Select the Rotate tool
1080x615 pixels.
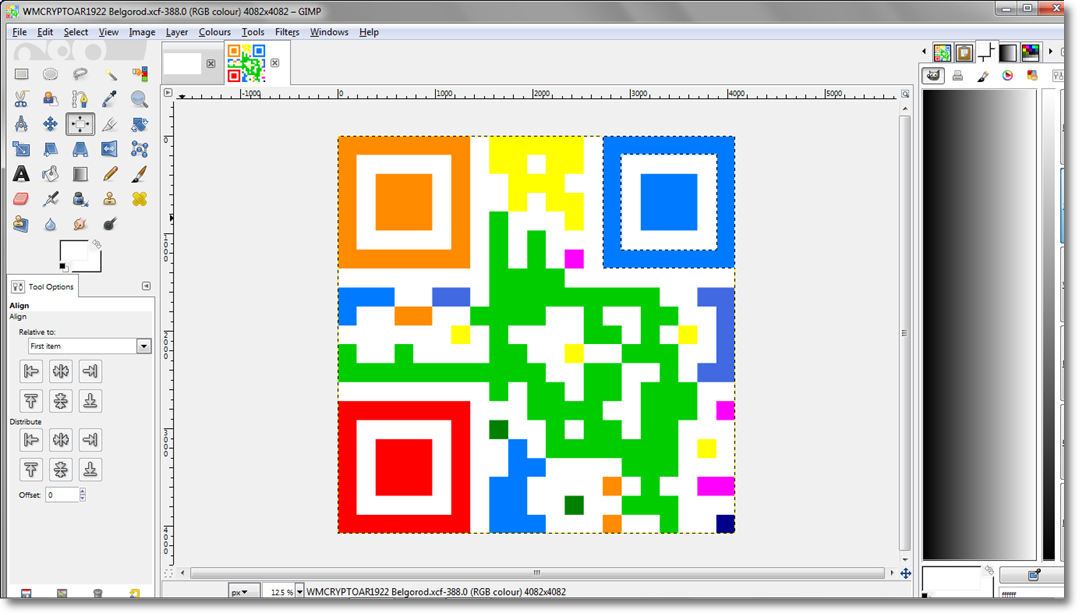pyautogui.click(x=140, y=124)
